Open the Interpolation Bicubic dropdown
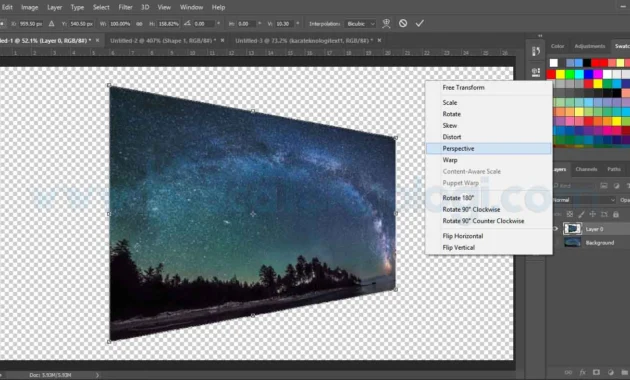The image size is (630, 380). pyautogui.click(x=360, y=24)
